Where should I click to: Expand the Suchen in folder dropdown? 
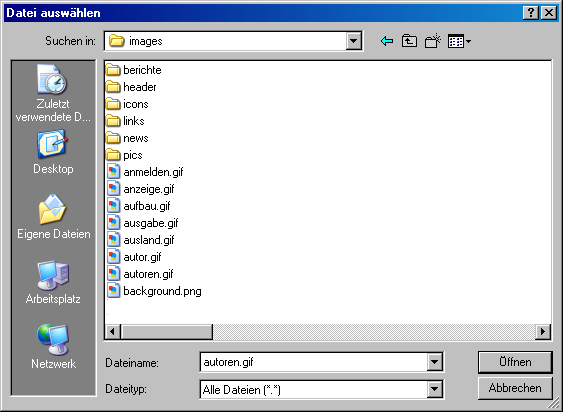pyautogui.click(x=354, y=41)
